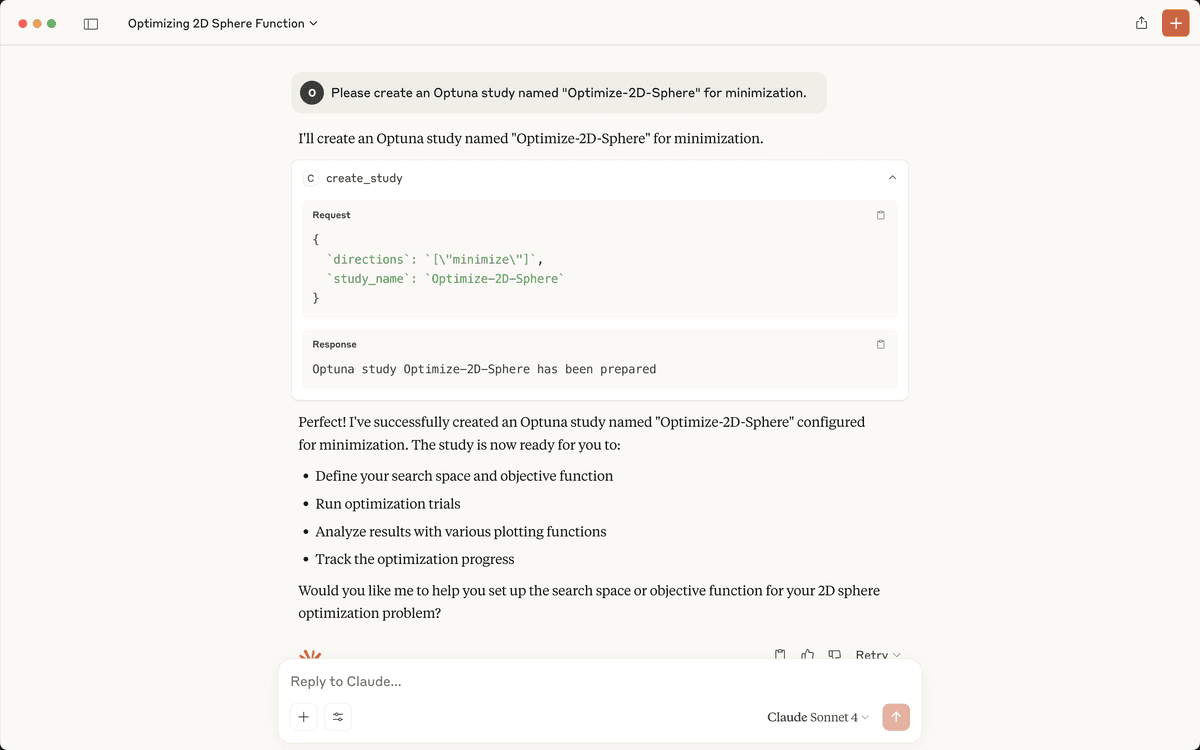Select the user message about Optuna study
The image size is (1200, 750).
(568, 92)
